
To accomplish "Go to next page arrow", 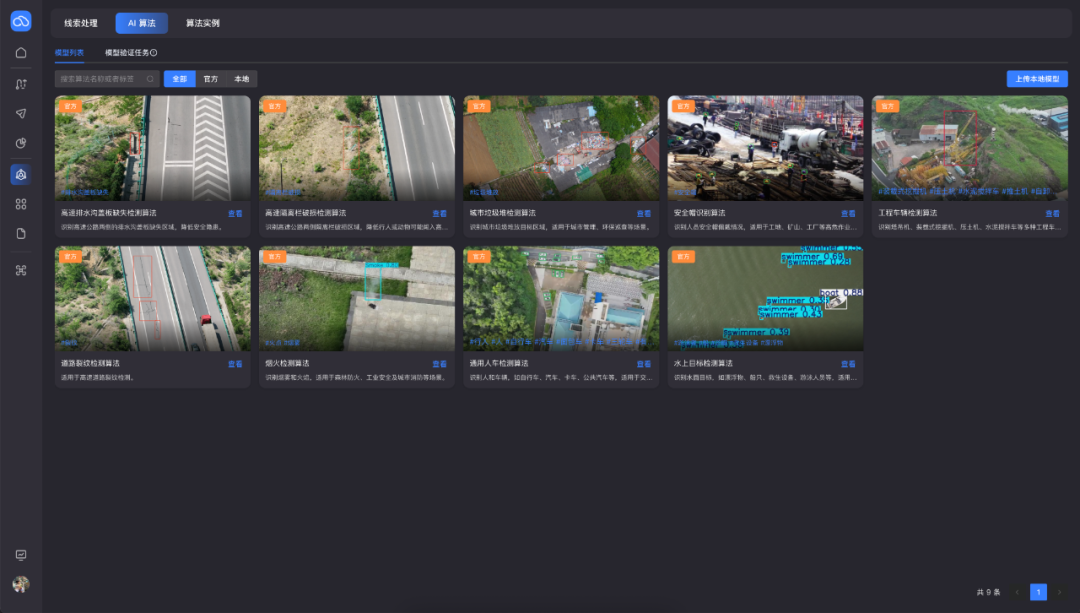I will (x=1059, y=592).
